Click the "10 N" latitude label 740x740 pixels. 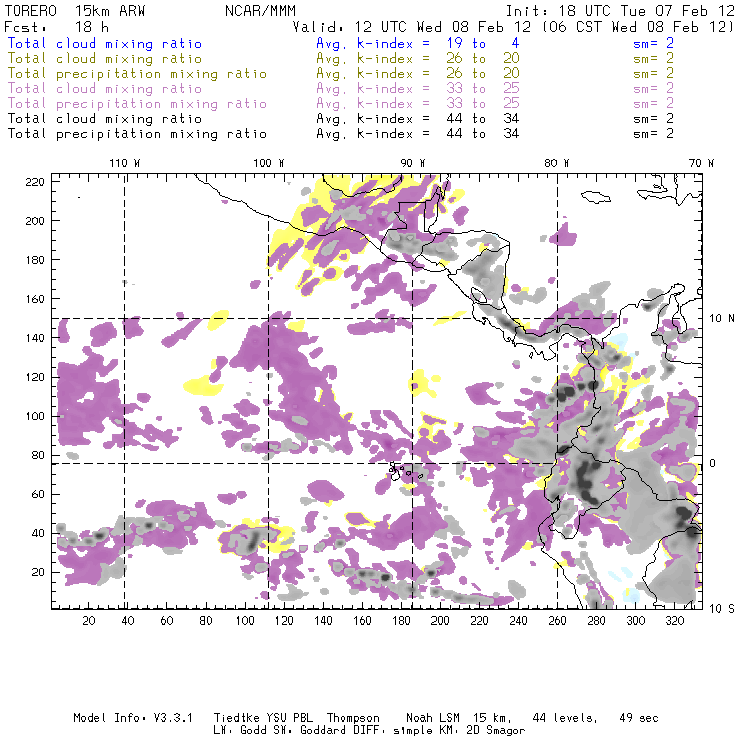pos(722,319)
